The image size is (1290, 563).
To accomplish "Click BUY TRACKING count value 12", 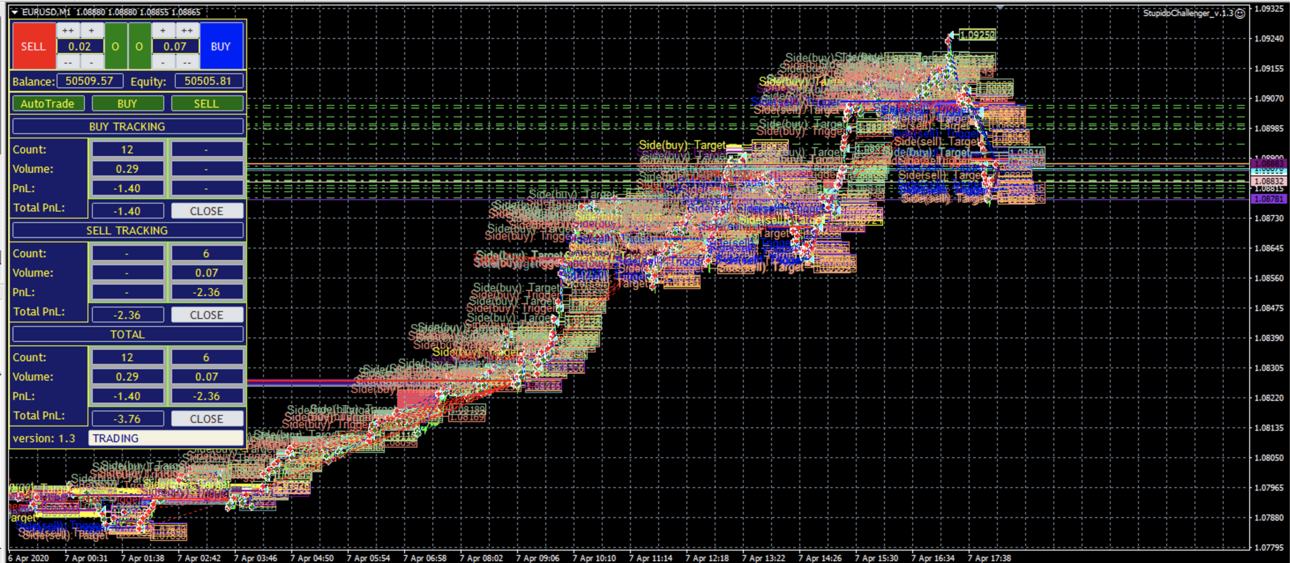I will [x=127, y=149].
